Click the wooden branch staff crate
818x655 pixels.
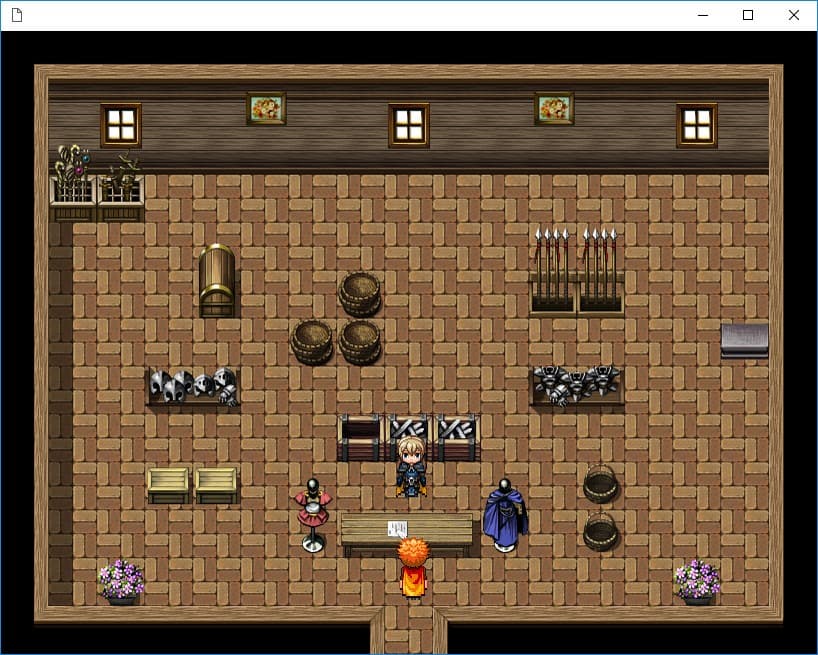pyautogui.click(x=121, y=188)
